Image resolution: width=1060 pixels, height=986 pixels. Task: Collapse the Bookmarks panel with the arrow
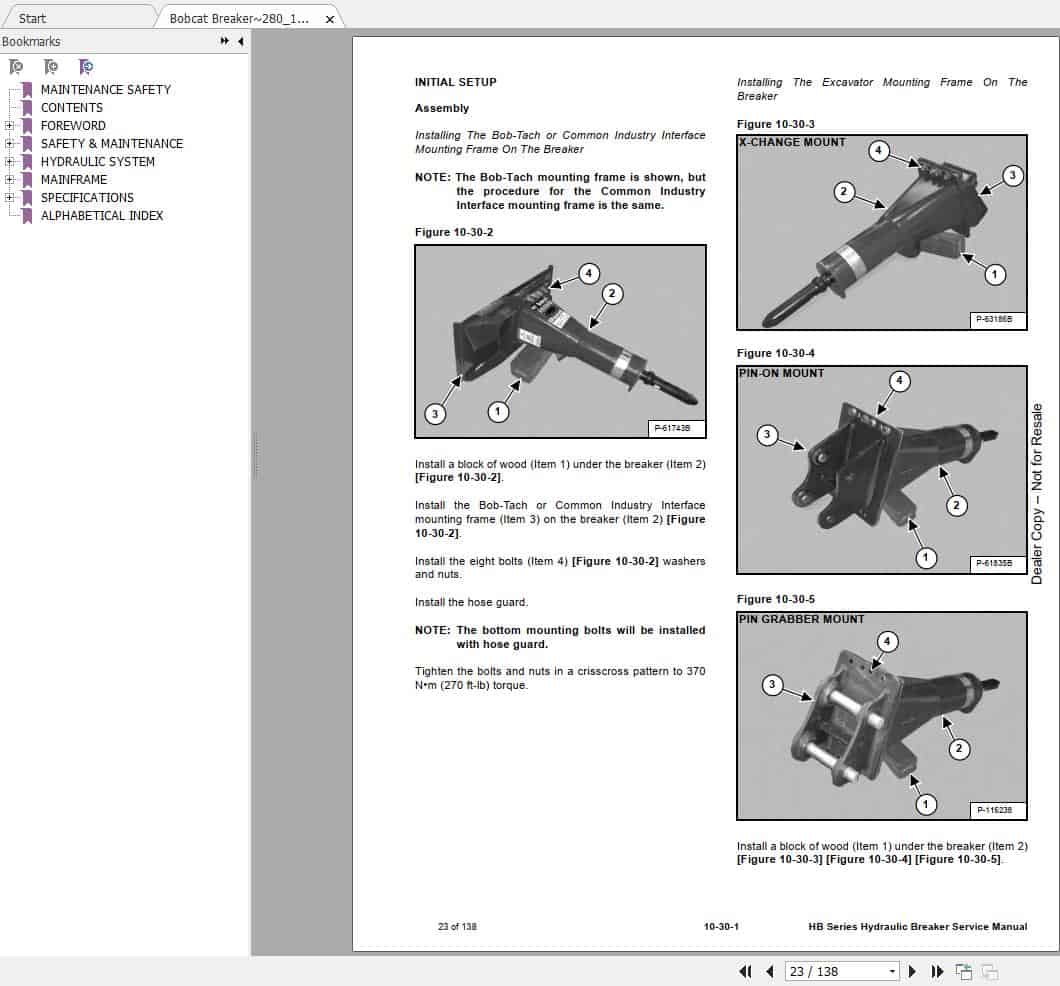tap(239, 42)
